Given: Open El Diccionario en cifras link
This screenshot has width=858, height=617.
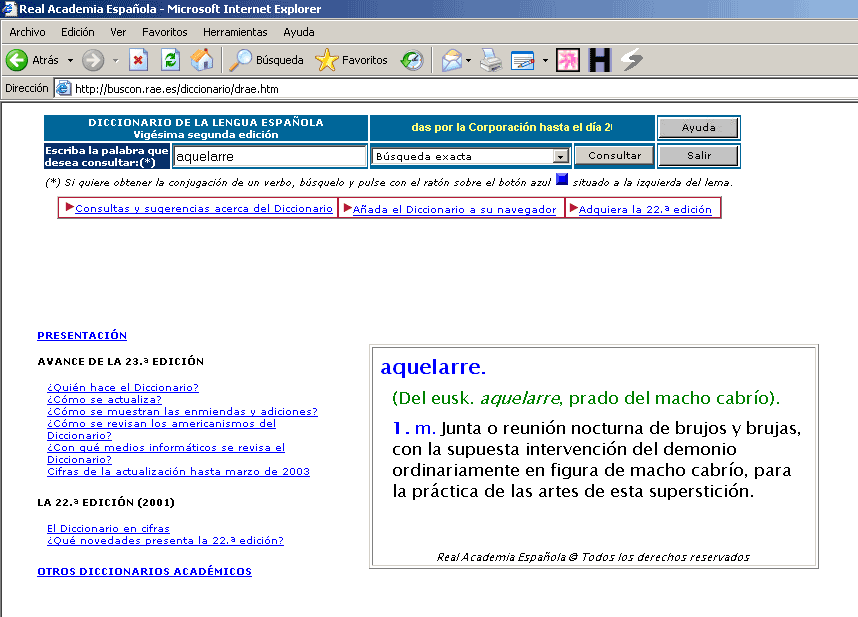Looking at the screenshot, I should (108, 528).
